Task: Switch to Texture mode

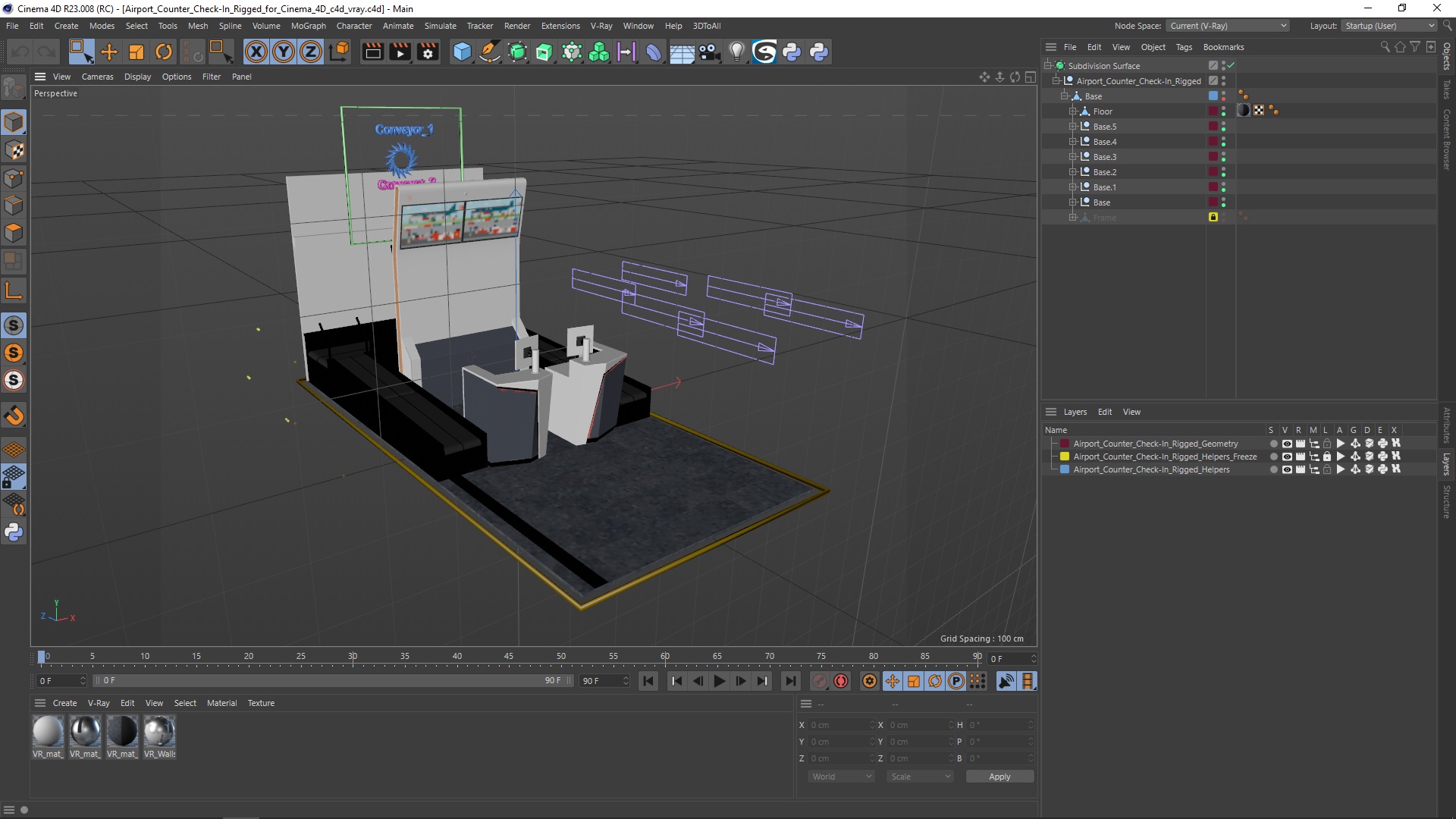Action: [14, 149]
